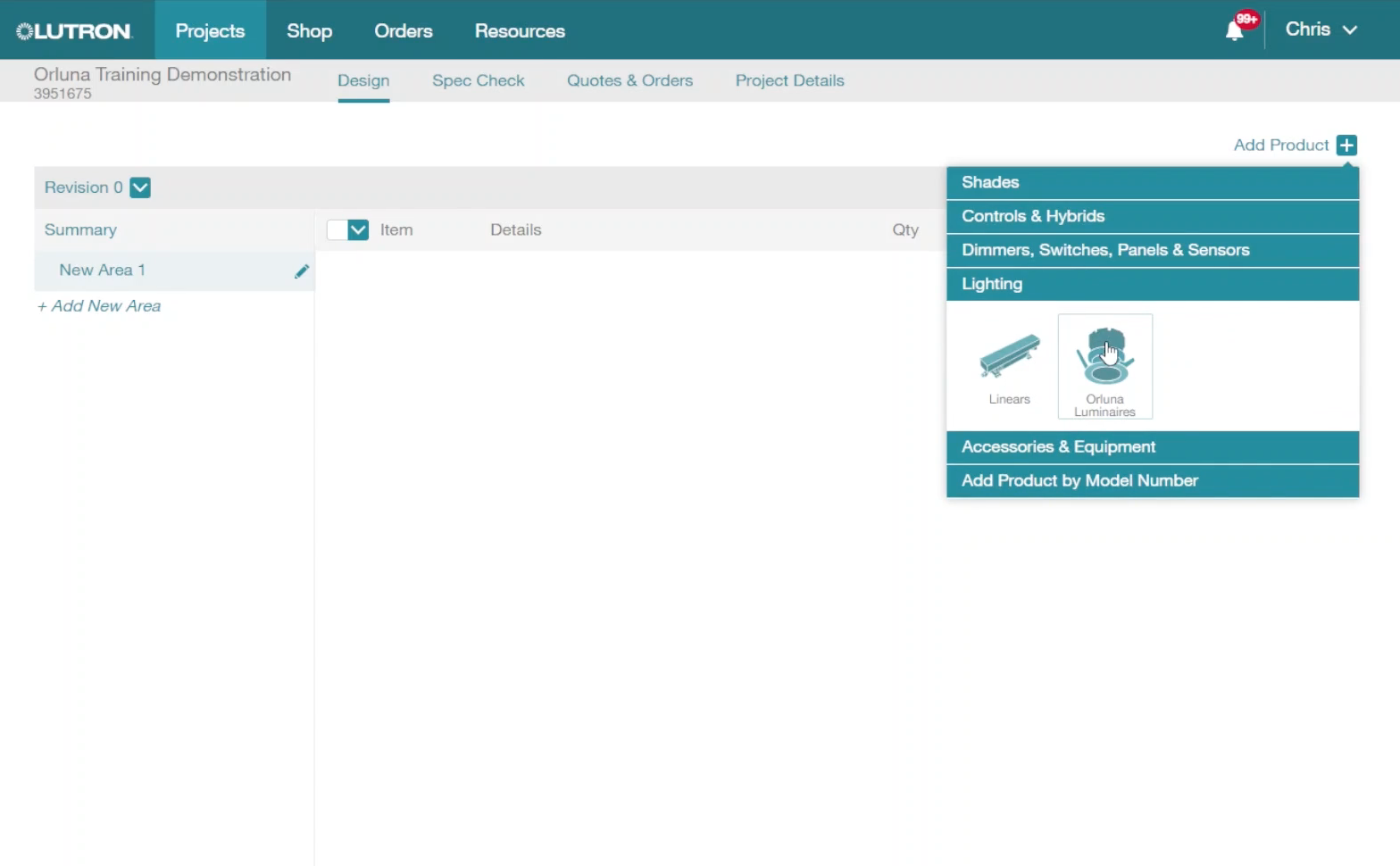Click the Item column header
This screenshot has width=1400, height=866.
pyautogui.click(x=396, y=229)
